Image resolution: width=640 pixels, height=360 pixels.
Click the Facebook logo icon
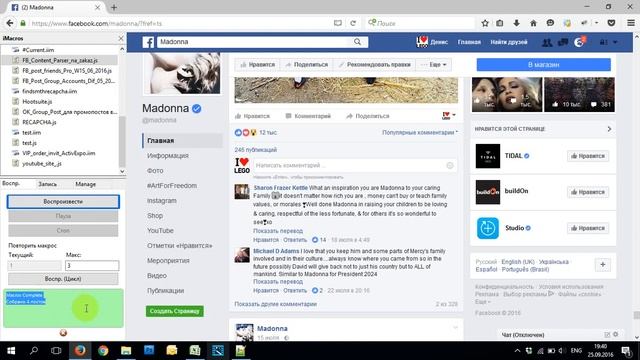(x=148, y=42)
